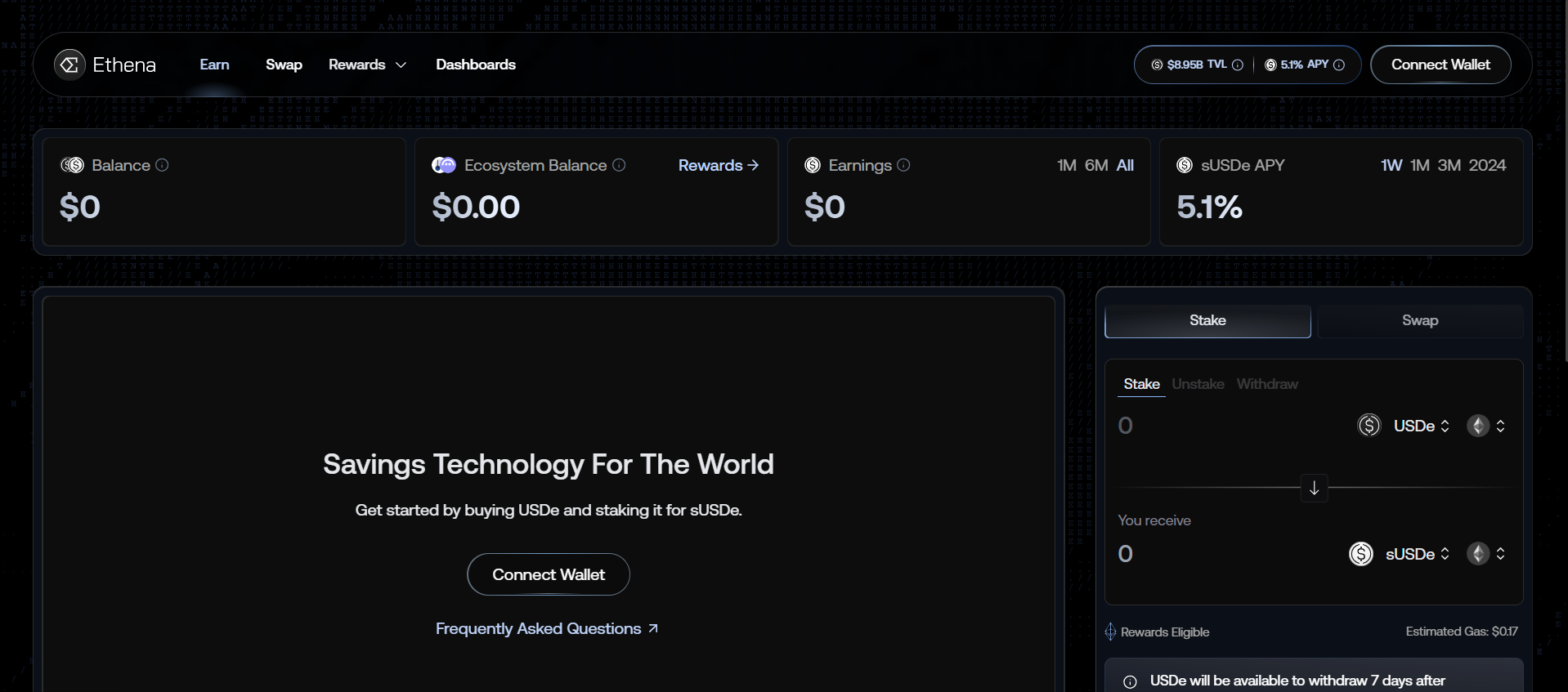
Task: Select the 1W sUSDe APY range
Action: click(1391, 166)
